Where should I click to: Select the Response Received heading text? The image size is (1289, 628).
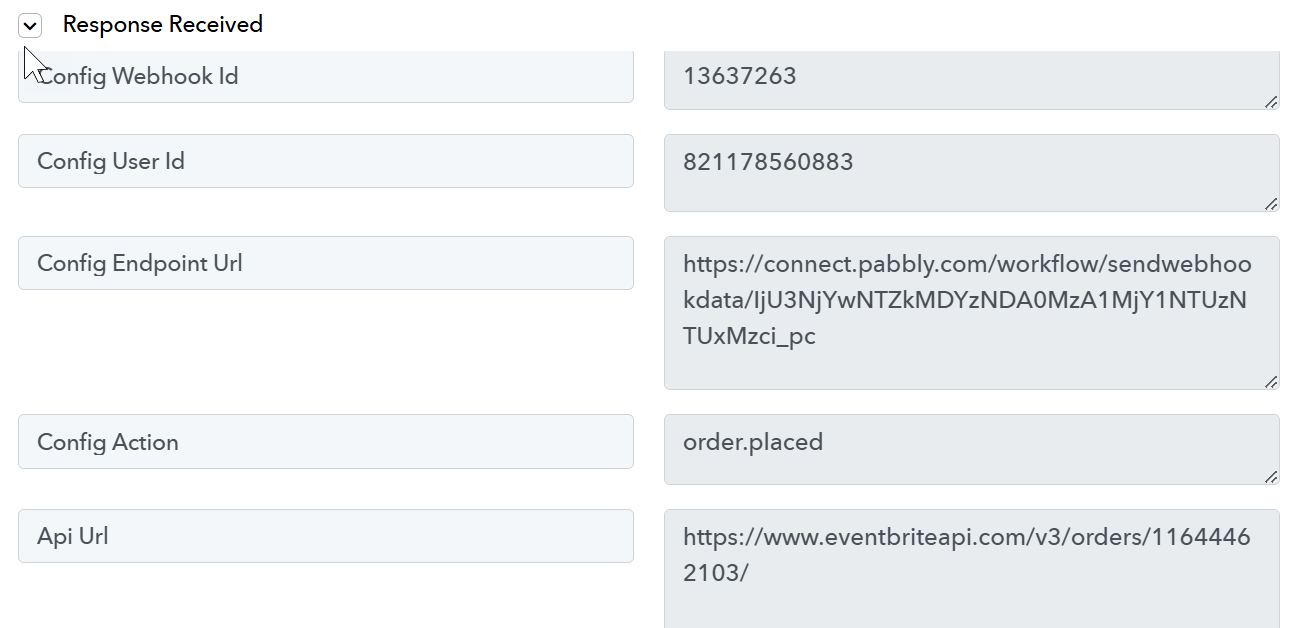[162, 25]
